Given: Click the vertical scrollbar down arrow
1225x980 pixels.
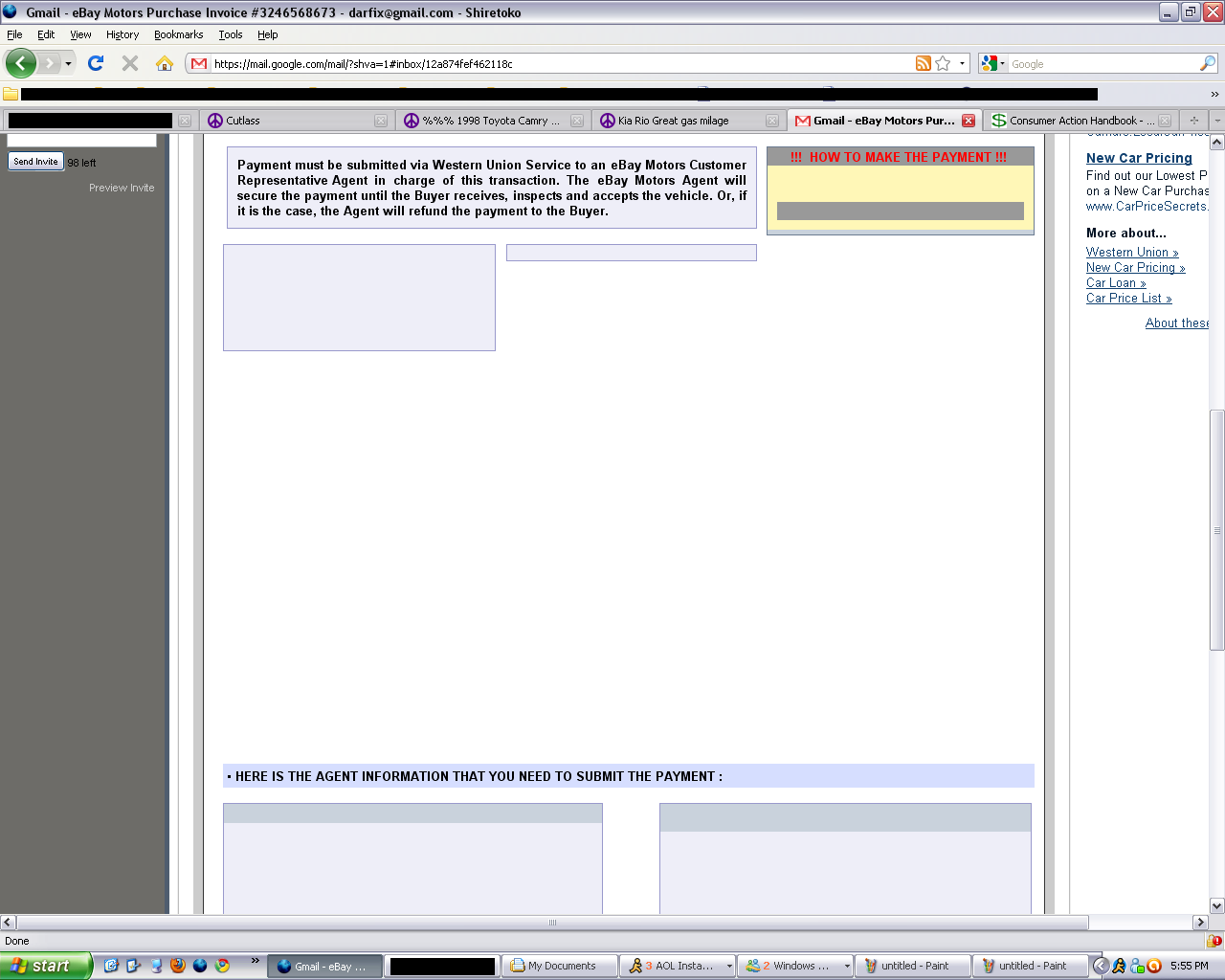Looking at the screenshot, I should [x=1217, y=905].
